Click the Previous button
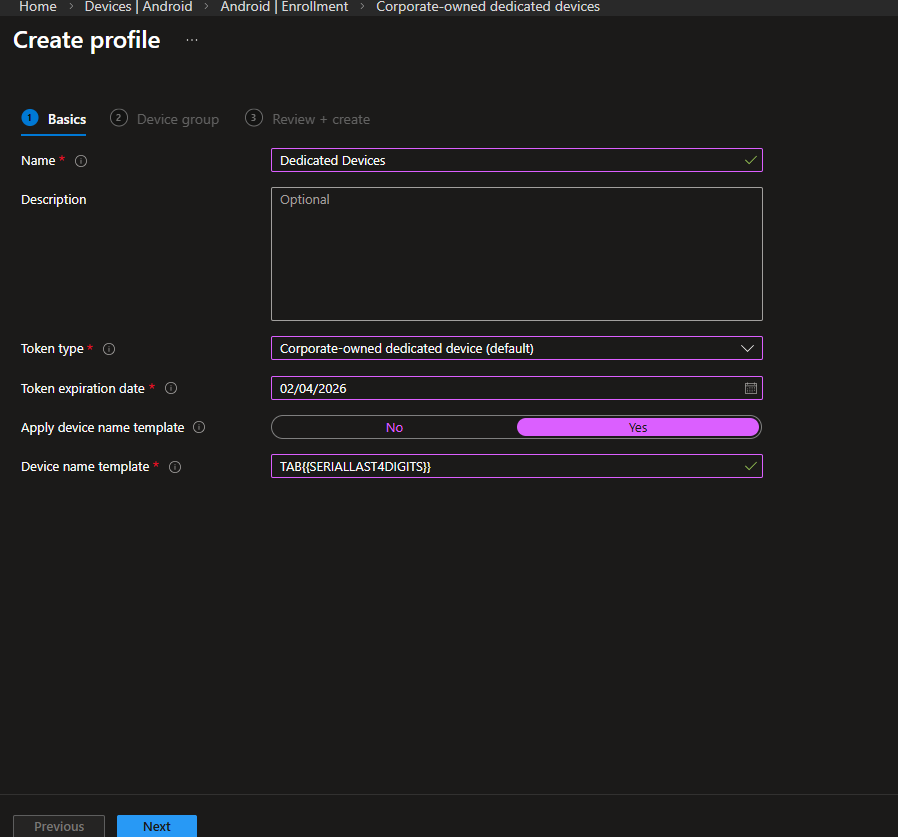This screenshot has width=898, height=837. coord(59,826)
